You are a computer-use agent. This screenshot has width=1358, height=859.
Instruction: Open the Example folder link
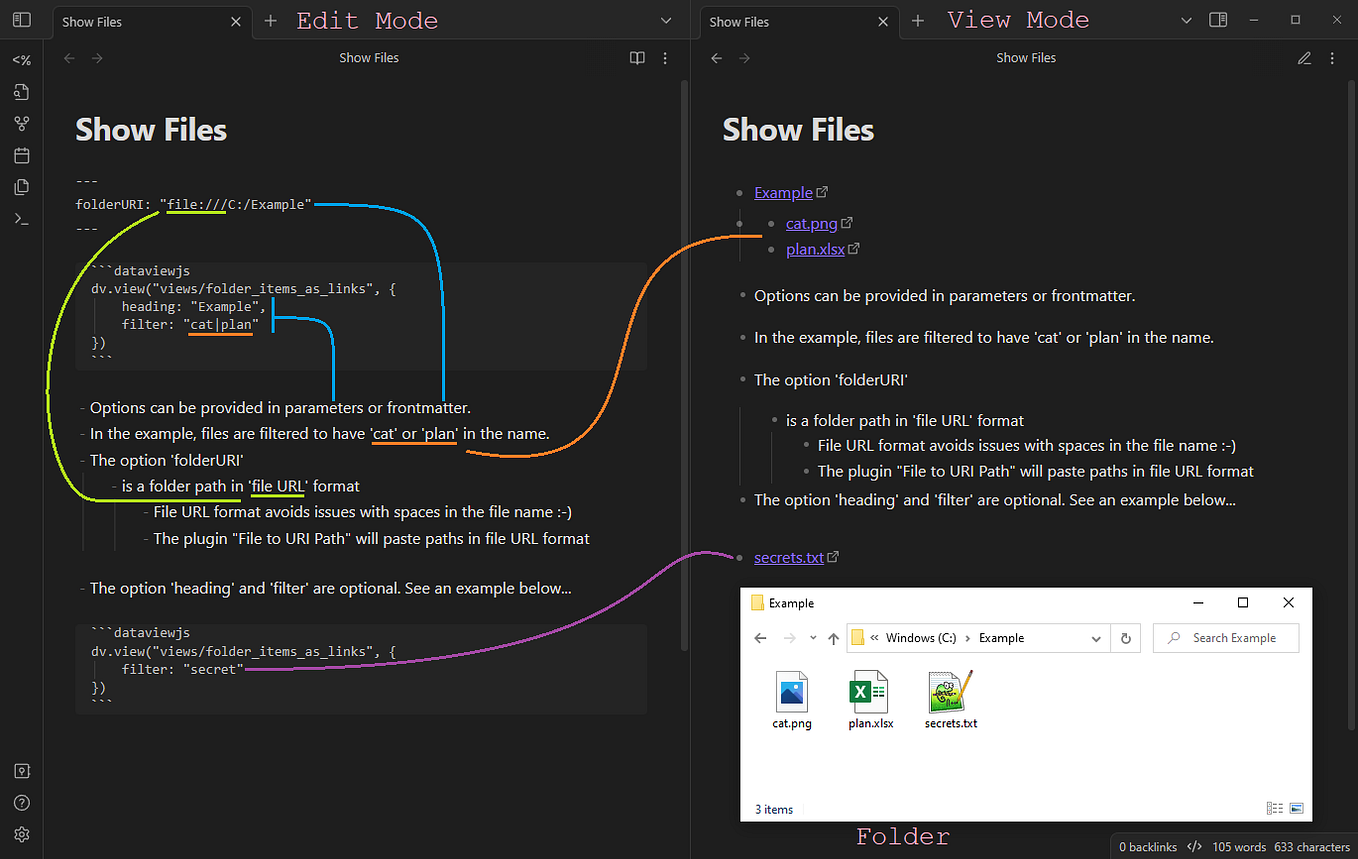pos(783,193)
